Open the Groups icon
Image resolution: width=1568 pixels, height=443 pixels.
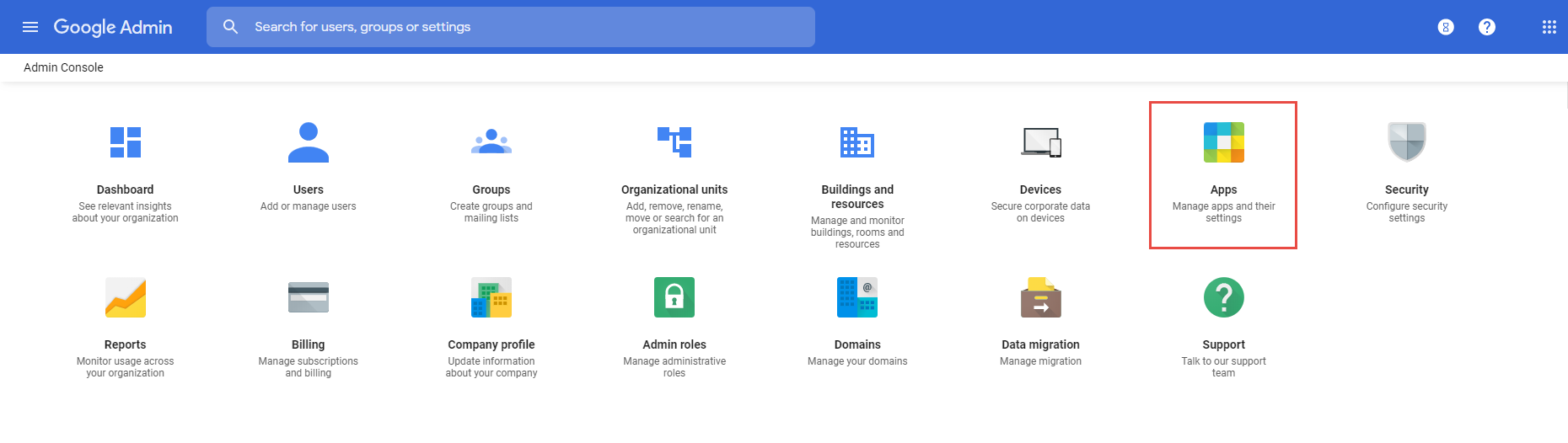(x=491, y=141)
